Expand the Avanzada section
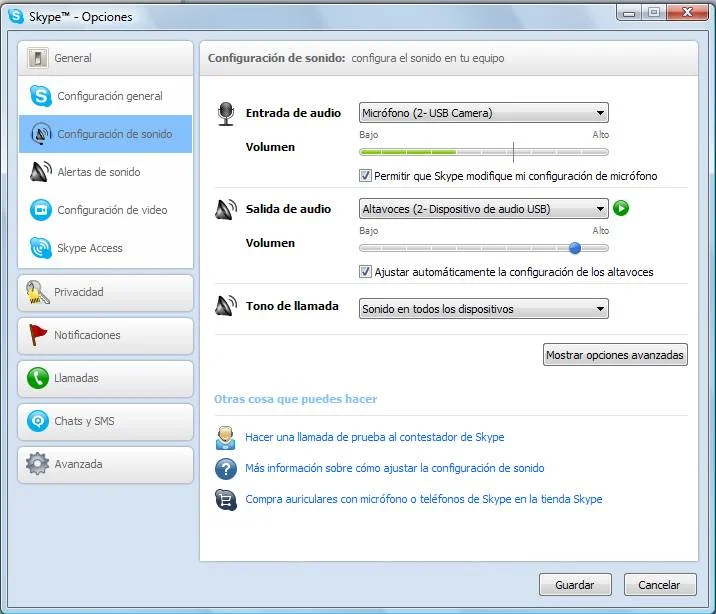Screen dimensions: 716x614 coord(105,464)
